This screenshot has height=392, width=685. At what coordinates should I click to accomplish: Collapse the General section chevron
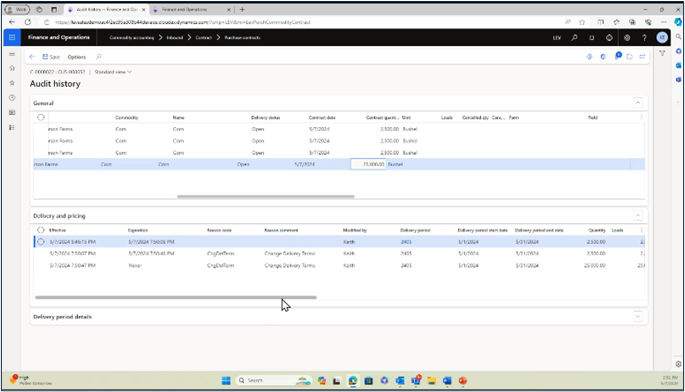pos(638,103)
